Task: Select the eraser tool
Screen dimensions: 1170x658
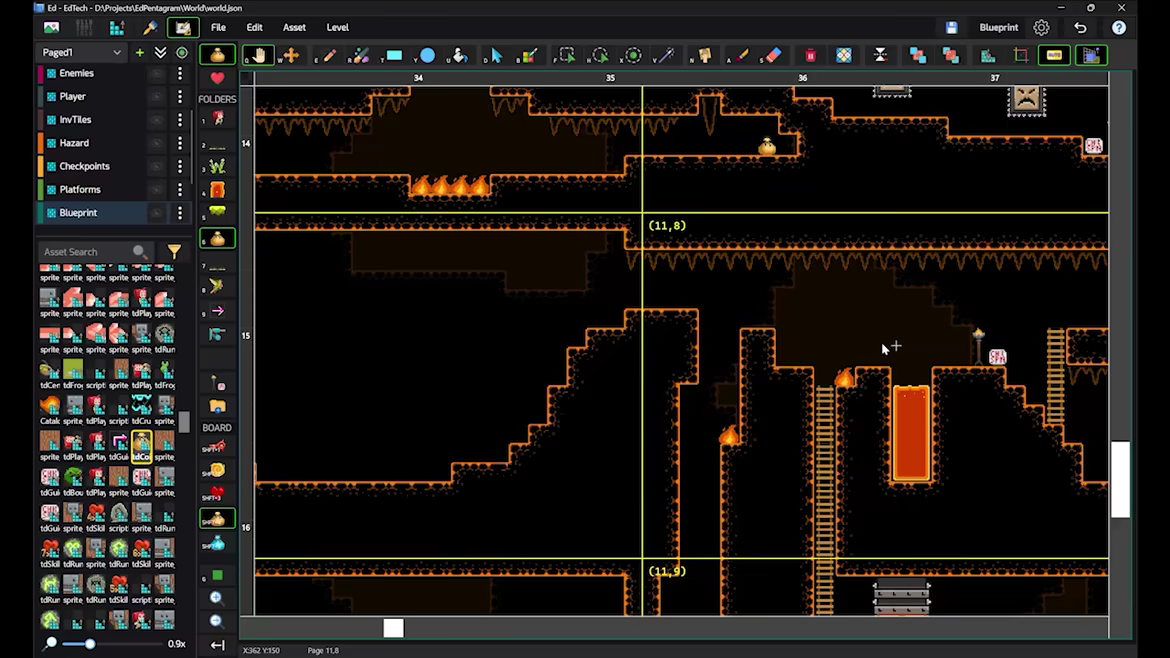Action: [773, 55]
